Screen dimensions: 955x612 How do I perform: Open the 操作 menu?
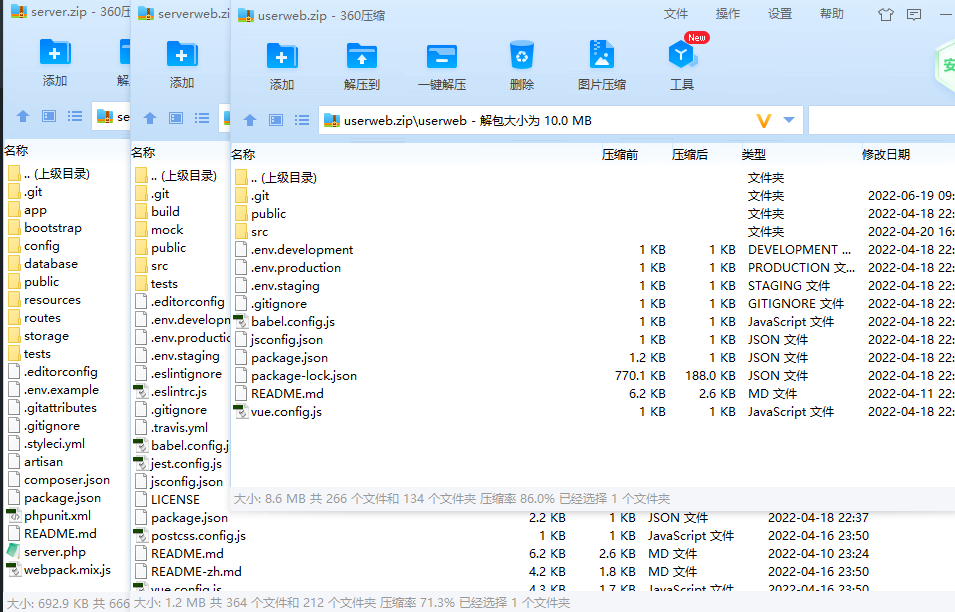coord(727,14)
